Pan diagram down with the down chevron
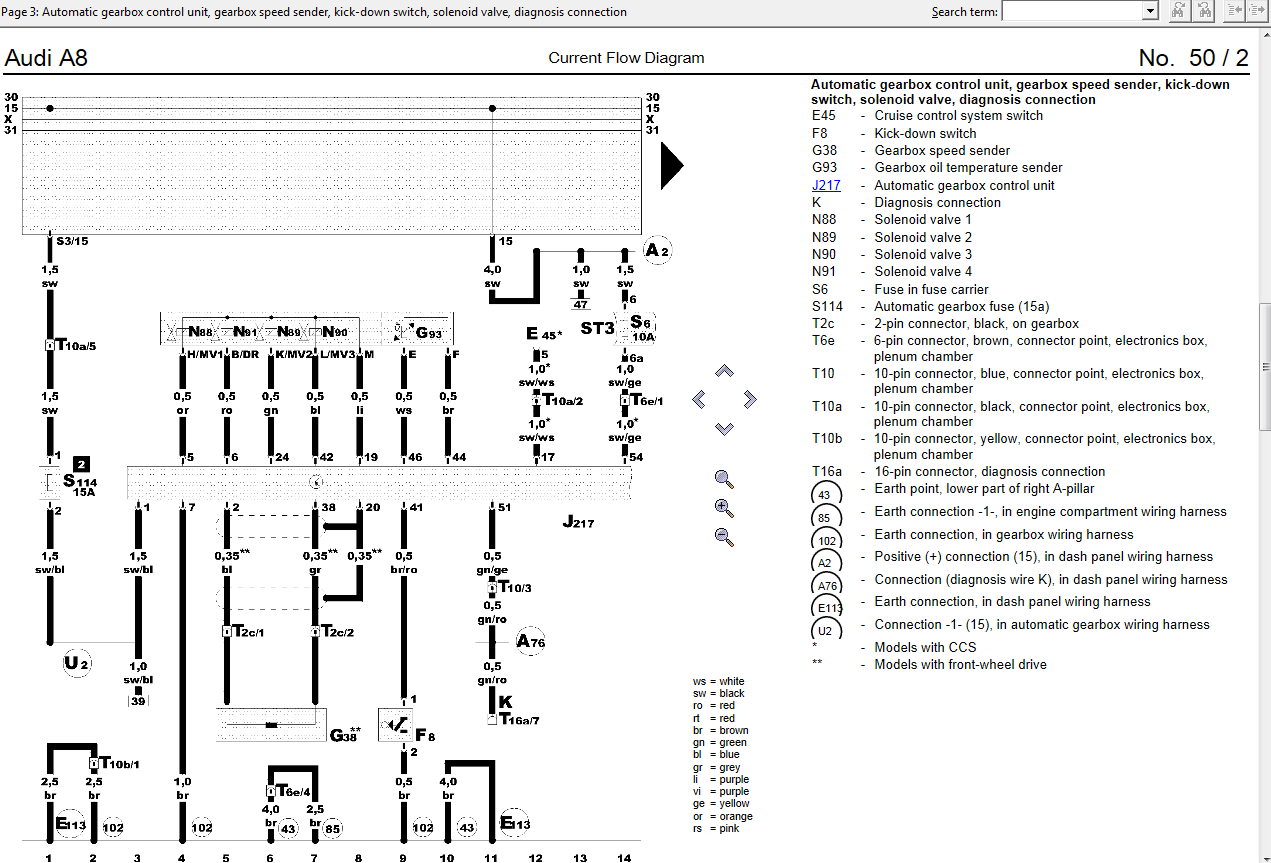Image resolution: width=1271 pixels, height=863 pixels. point(725,428)
